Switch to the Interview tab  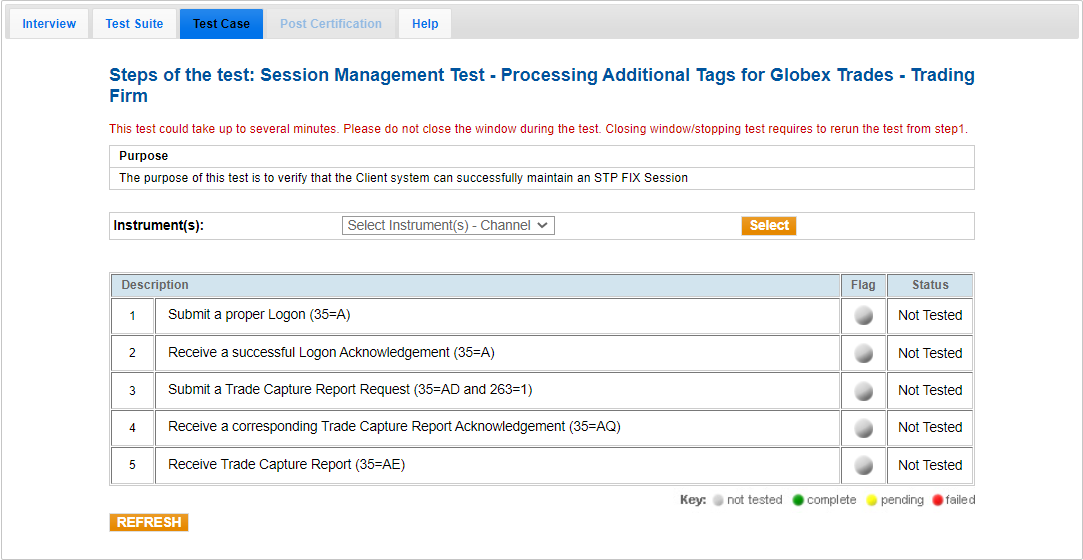click(x=49, y=24)
